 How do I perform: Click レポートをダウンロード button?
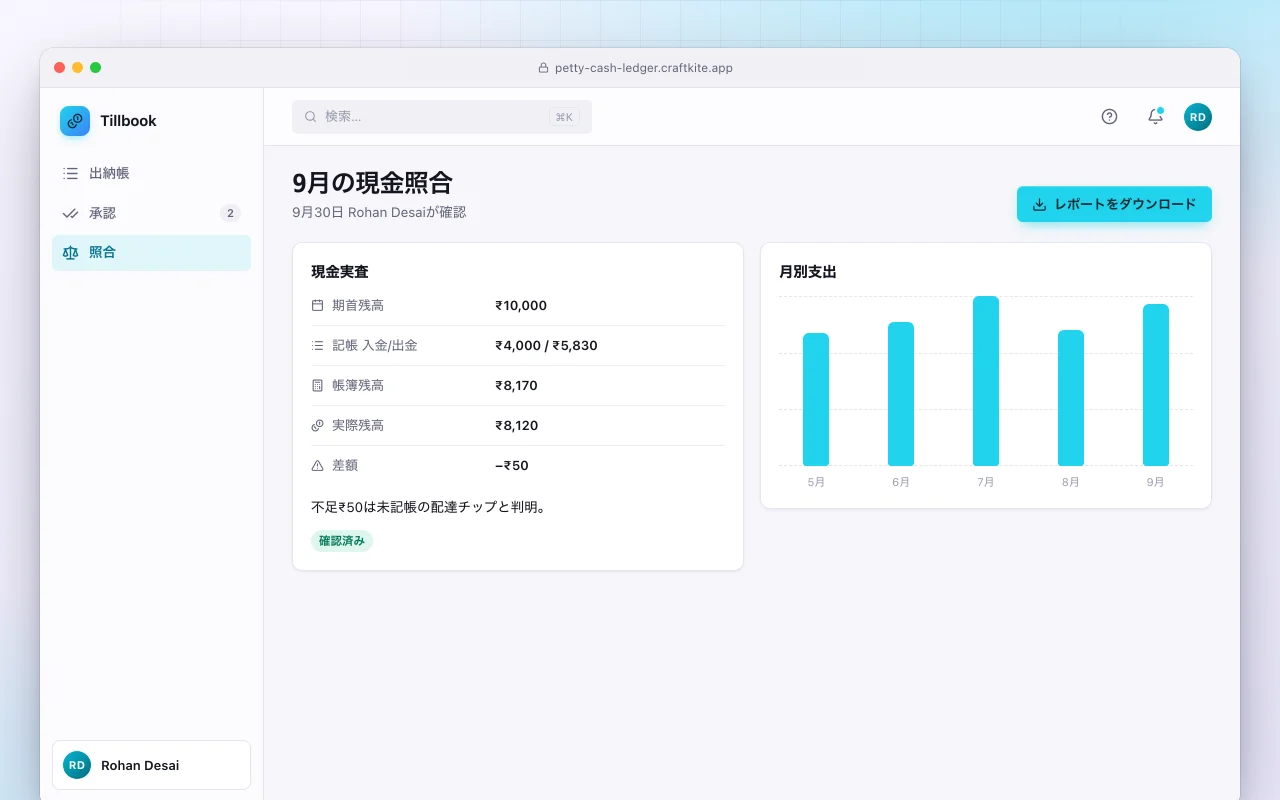(x=1114, y=204)
